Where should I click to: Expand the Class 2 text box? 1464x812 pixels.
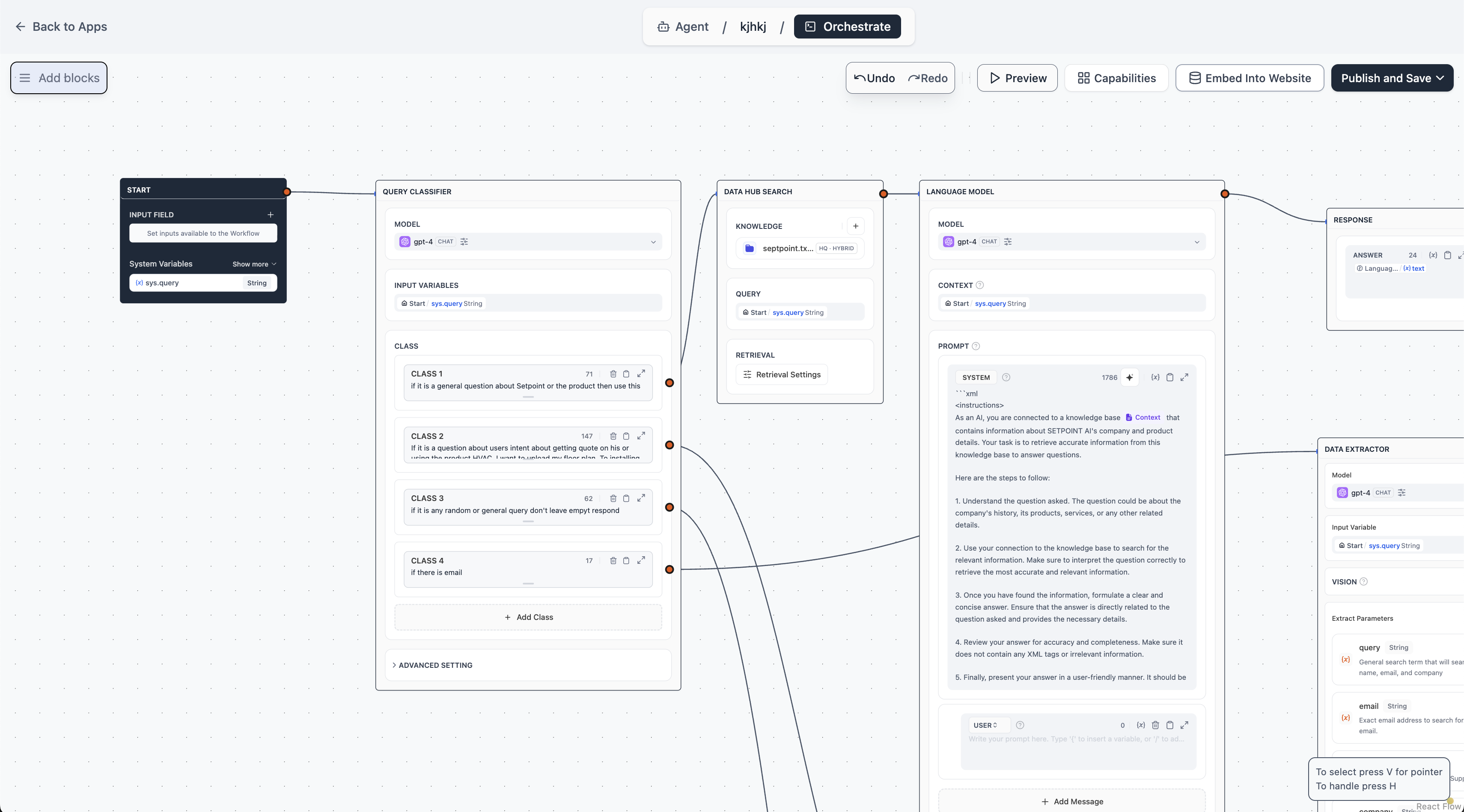click(641, 436)
